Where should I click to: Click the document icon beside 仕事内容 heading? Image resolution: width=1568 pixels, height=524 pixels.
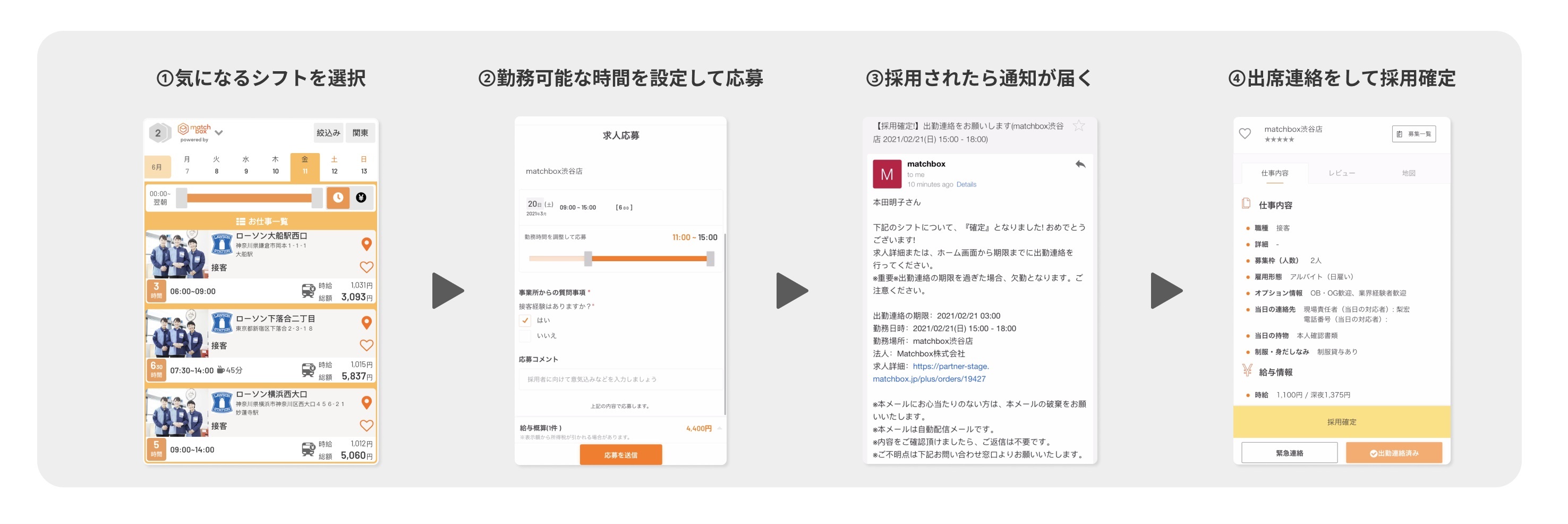(x=1246, y=204)
